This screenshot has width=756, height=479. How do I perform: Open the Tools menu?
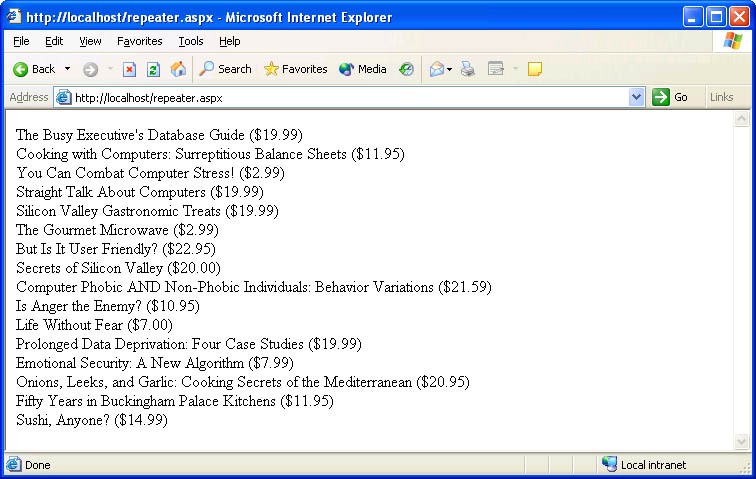coord(190,41)
